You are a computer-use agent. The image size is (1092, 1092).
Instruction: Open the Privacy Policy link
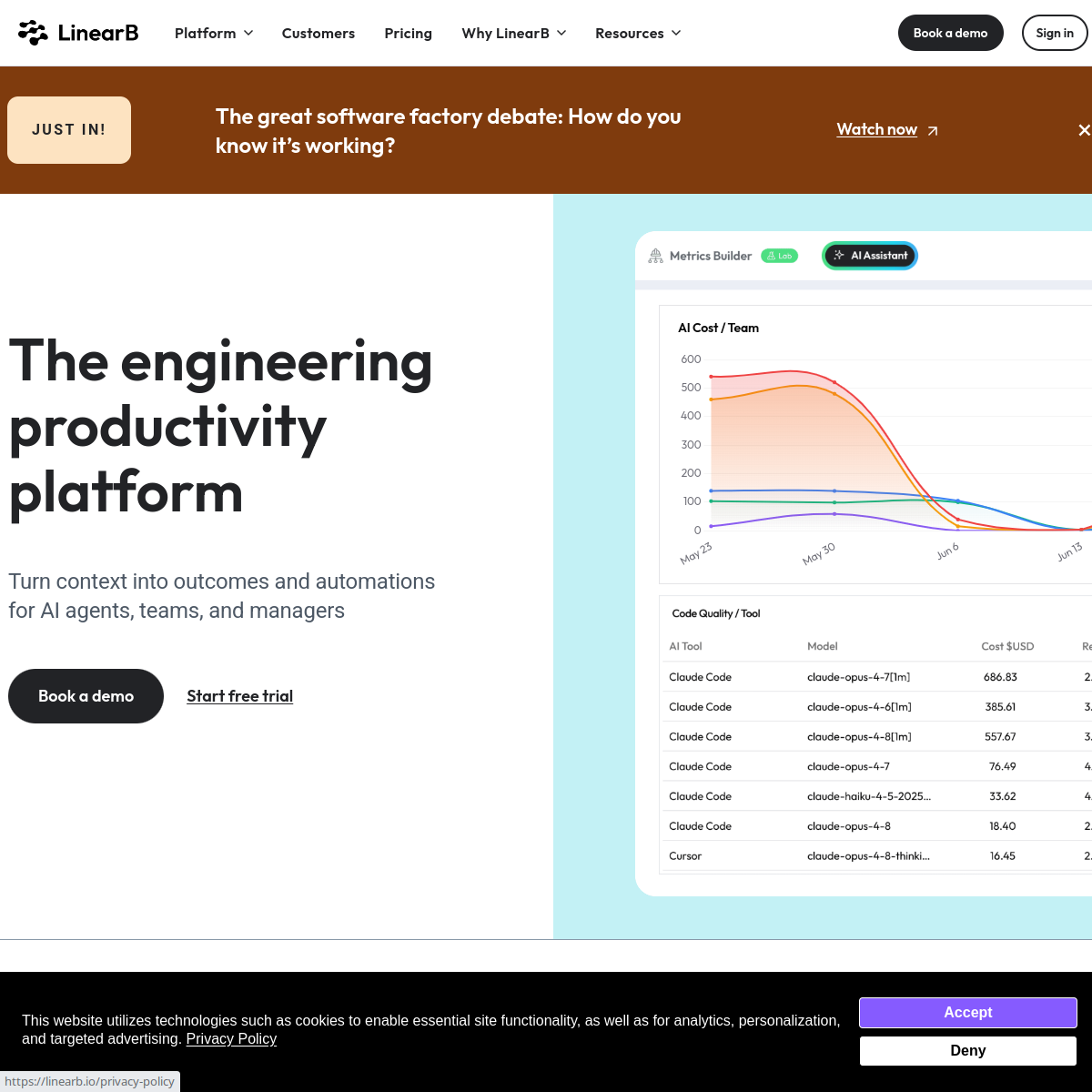tap(231, 1039)
